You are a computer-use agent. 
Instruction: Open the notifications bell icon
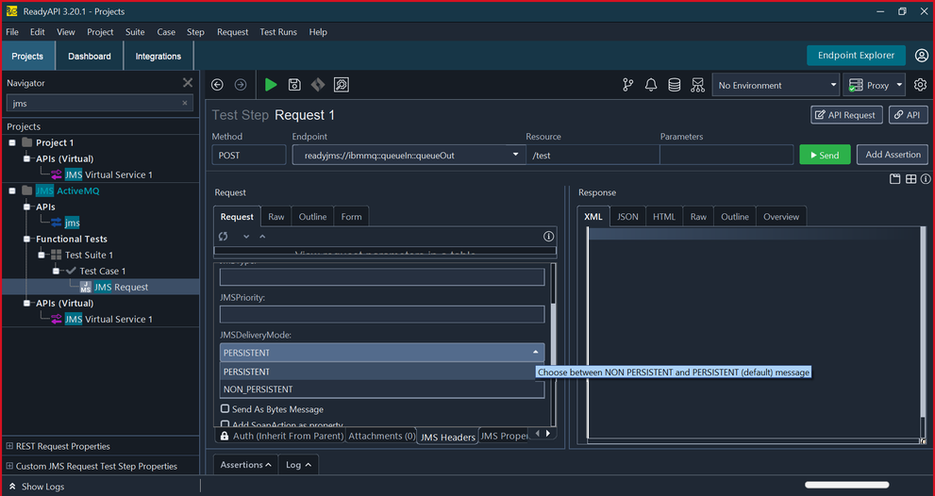tap(651, 85)
